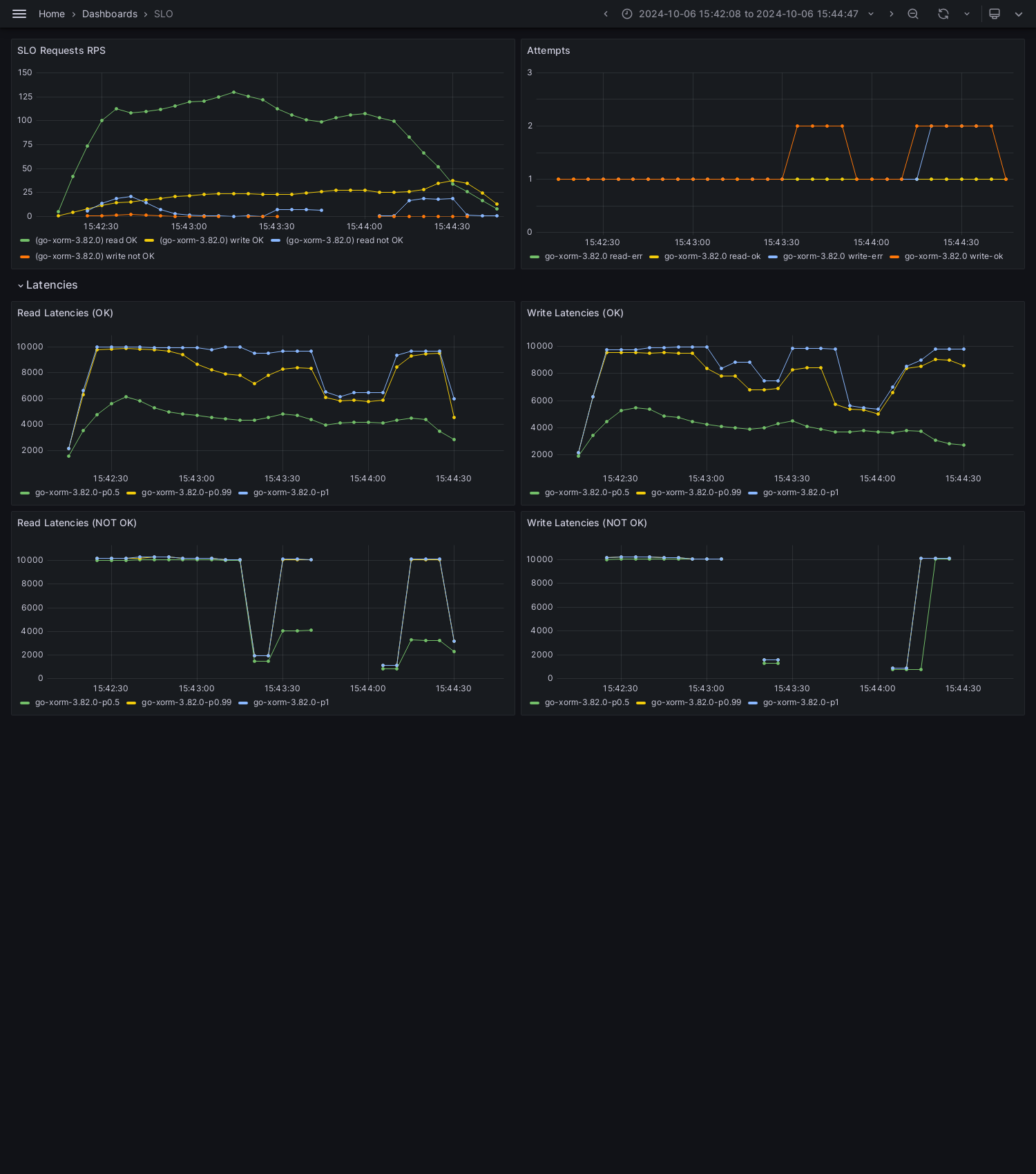1036x1174 pixels.
Task: Toggle write-err series in Attempts legend
Action: pyautogui.click(x=833, y=256)
